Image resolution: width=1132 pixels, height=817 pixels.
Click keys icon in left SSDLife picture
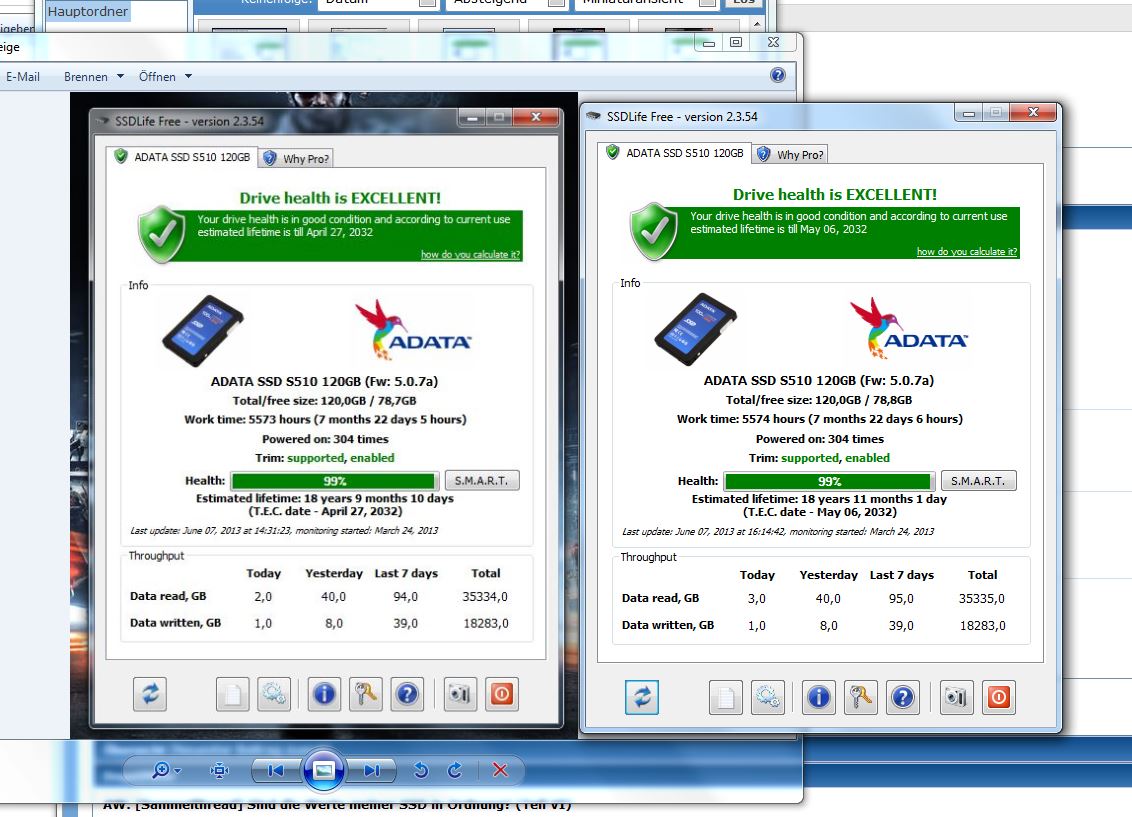coord(366,694)
